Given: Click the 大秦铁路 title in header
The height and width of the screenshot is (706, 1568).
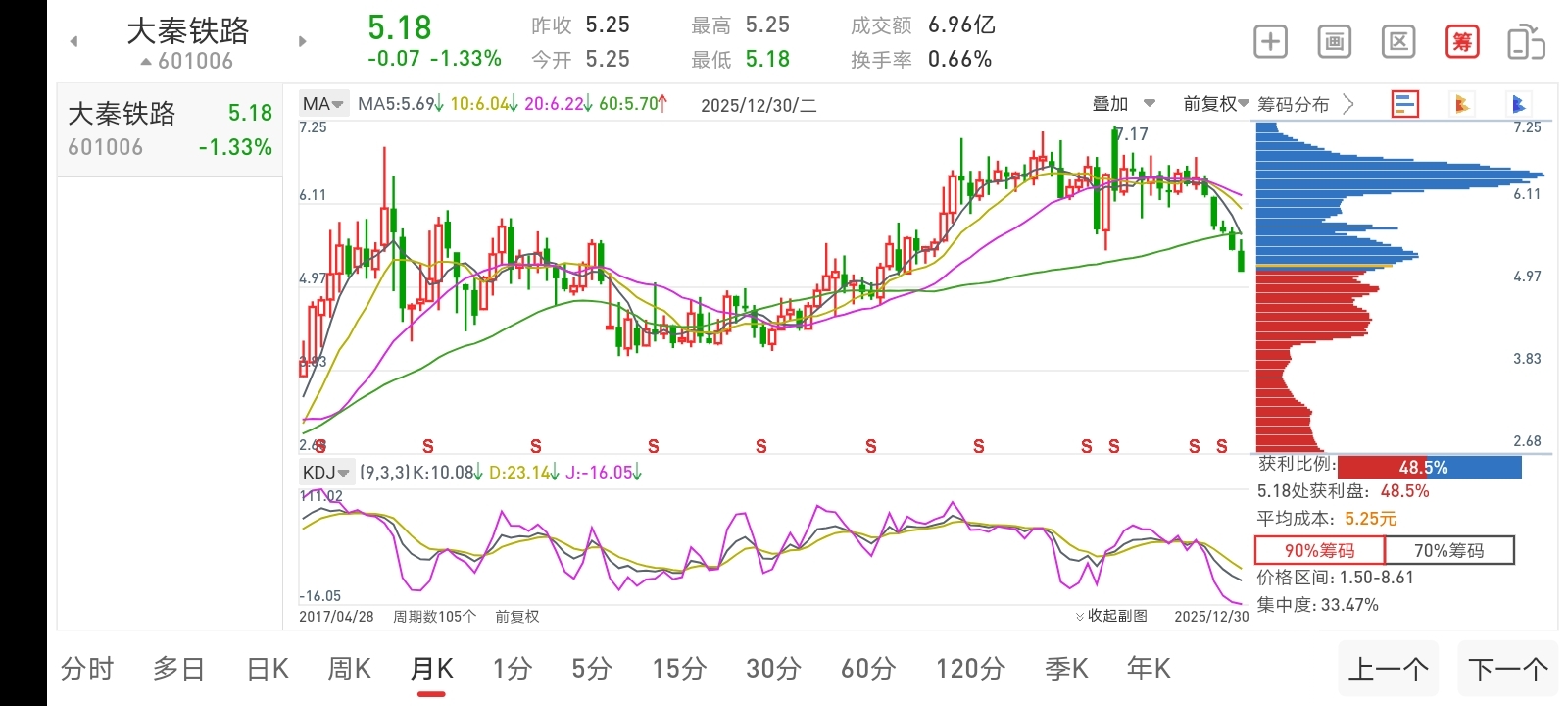Looking at the screenshot, I should [x=188, y=31].
